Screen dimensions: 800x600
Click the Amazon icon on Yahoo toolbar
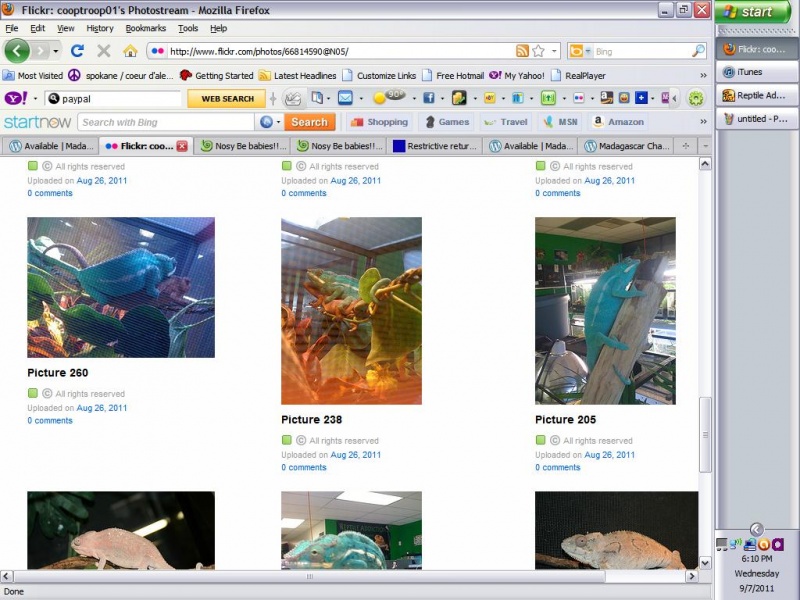click(x=606, y=97)
